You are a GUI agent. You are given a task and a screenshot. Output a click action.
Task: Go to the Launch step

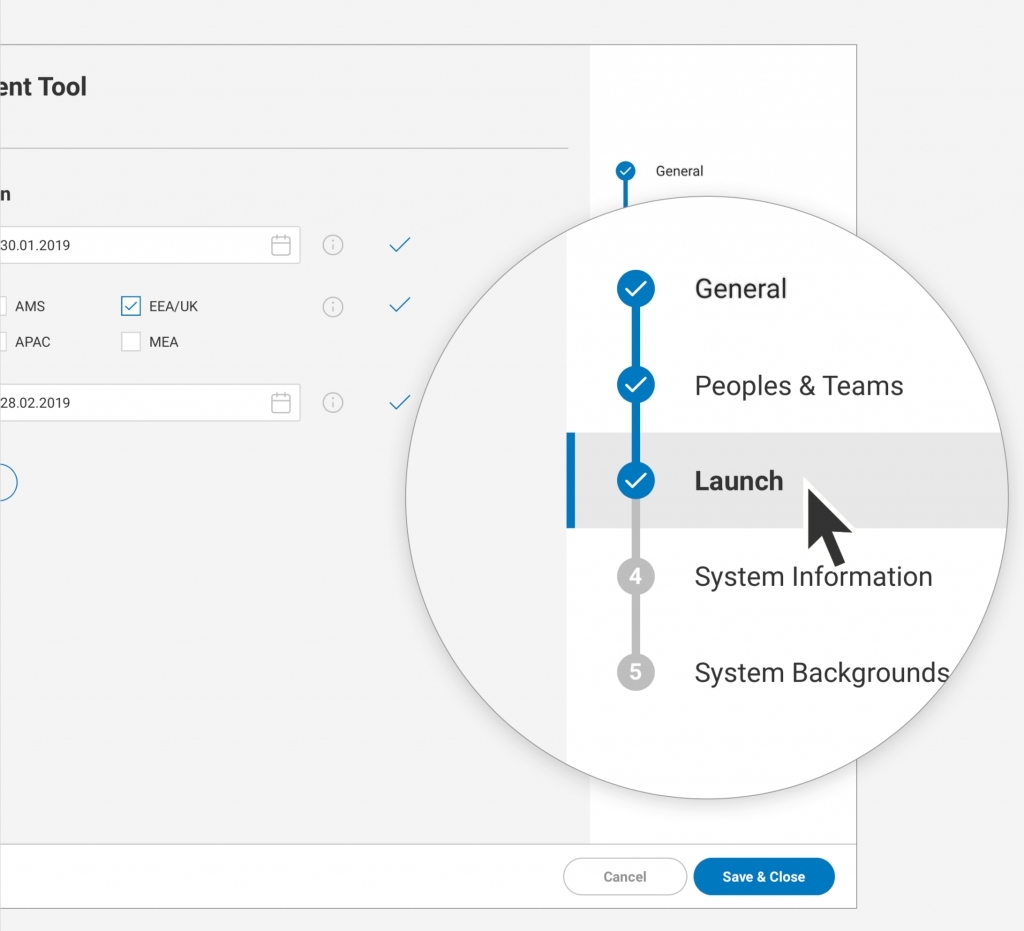(x=739, y=481)
